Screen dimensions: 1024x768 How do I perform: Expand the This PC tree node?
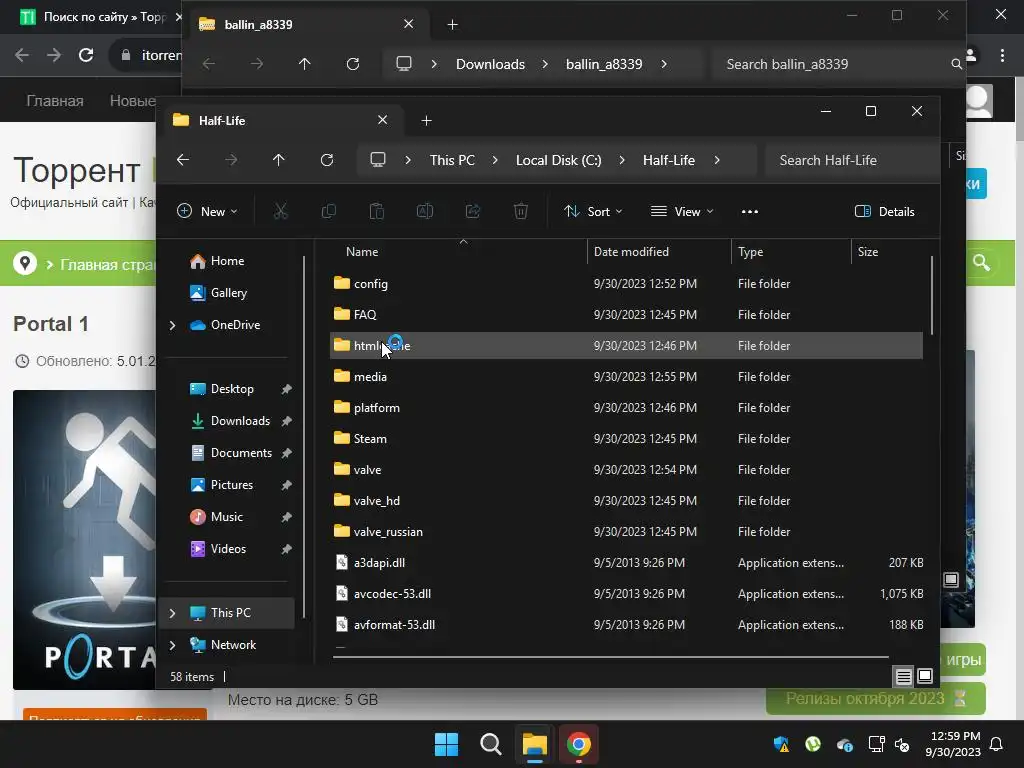pyautogui.click(x=172, y=613)
